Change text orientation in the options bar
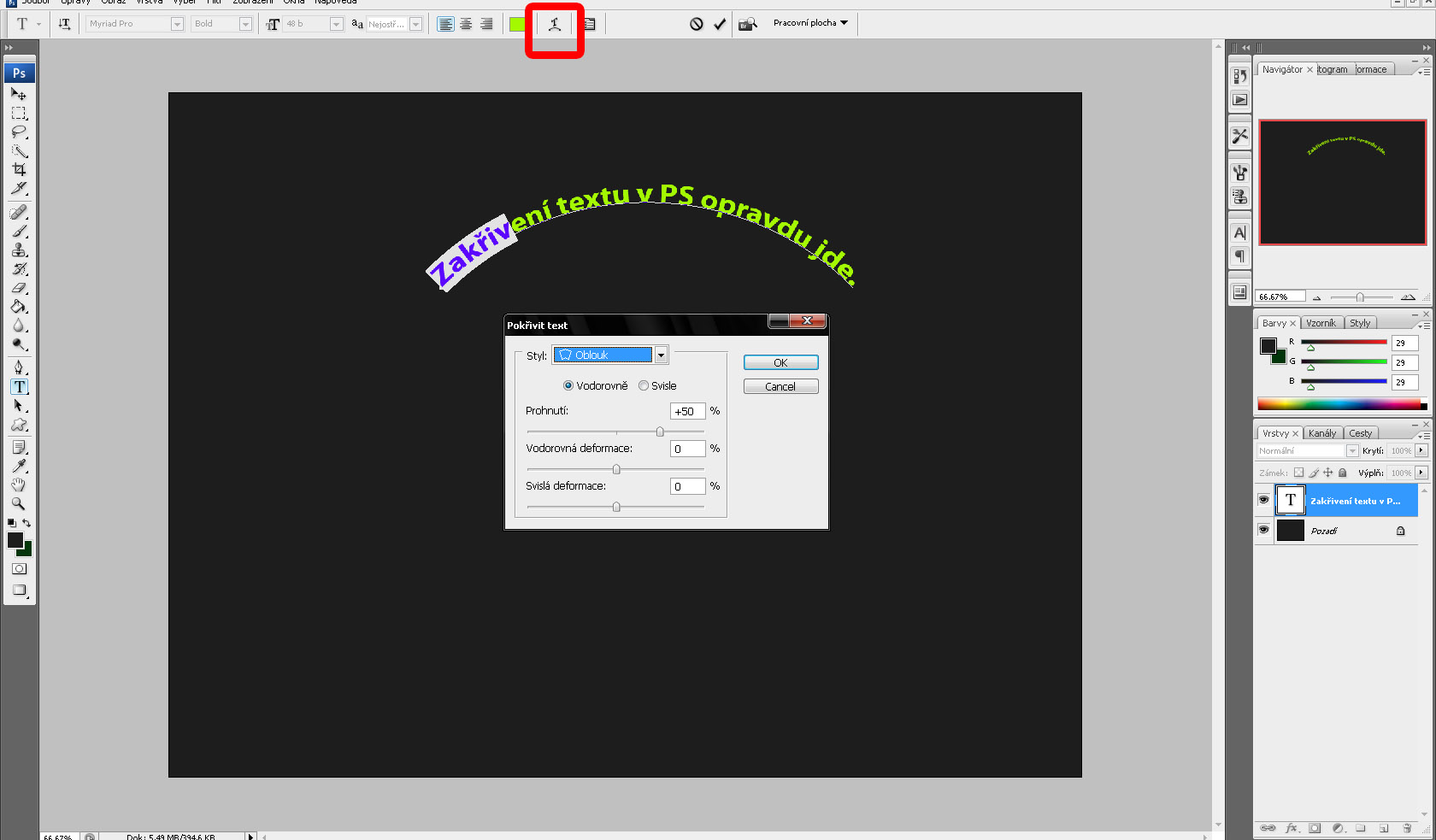 click(64, 24)
